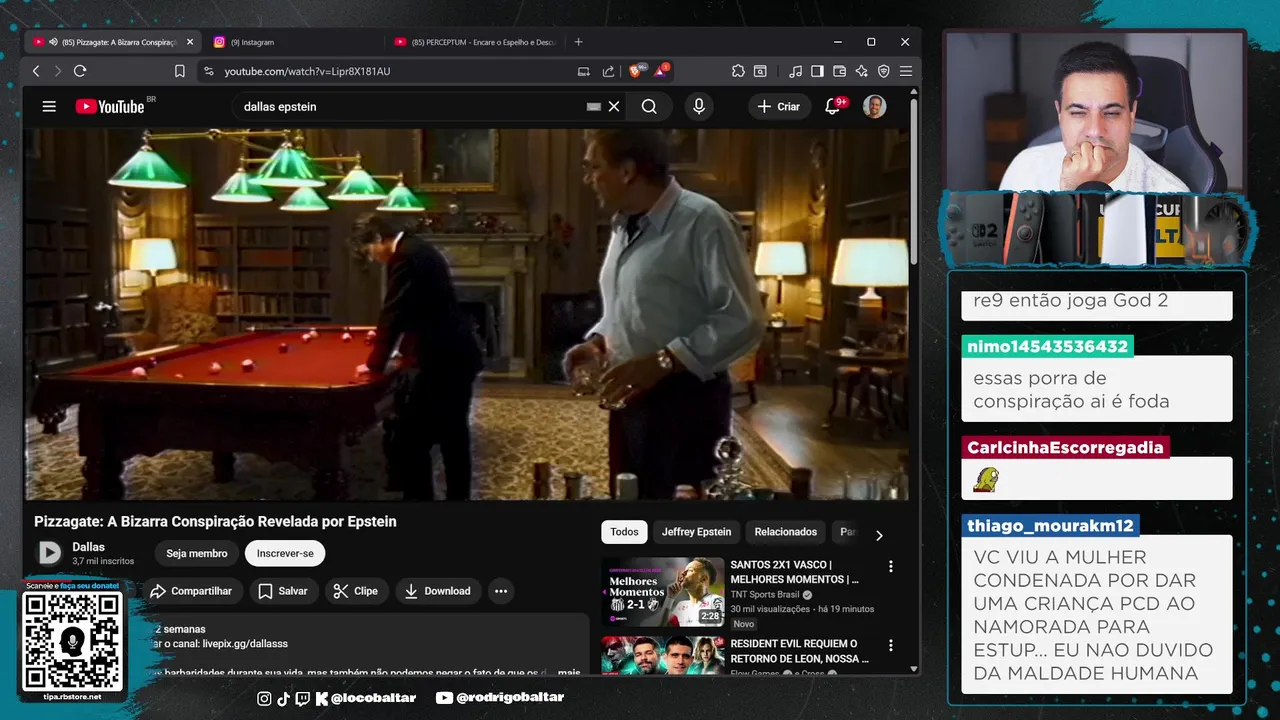Viewport: 1280px width, 720px height.
Task: Reload the page
Action: tap(80, 71)
